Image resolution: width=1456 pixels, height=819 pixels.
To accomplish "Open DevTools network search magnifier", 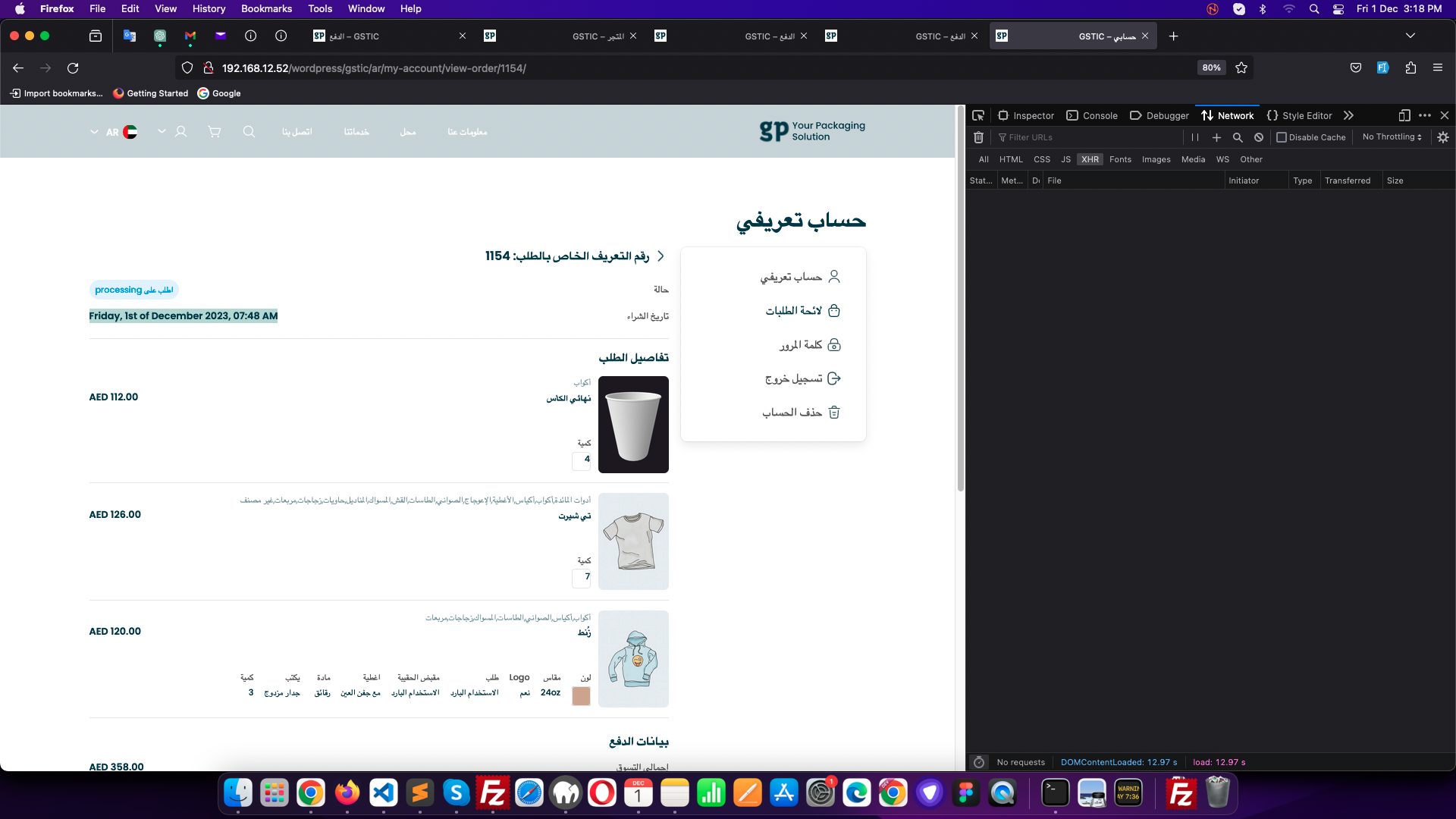I will (1238, 137).
